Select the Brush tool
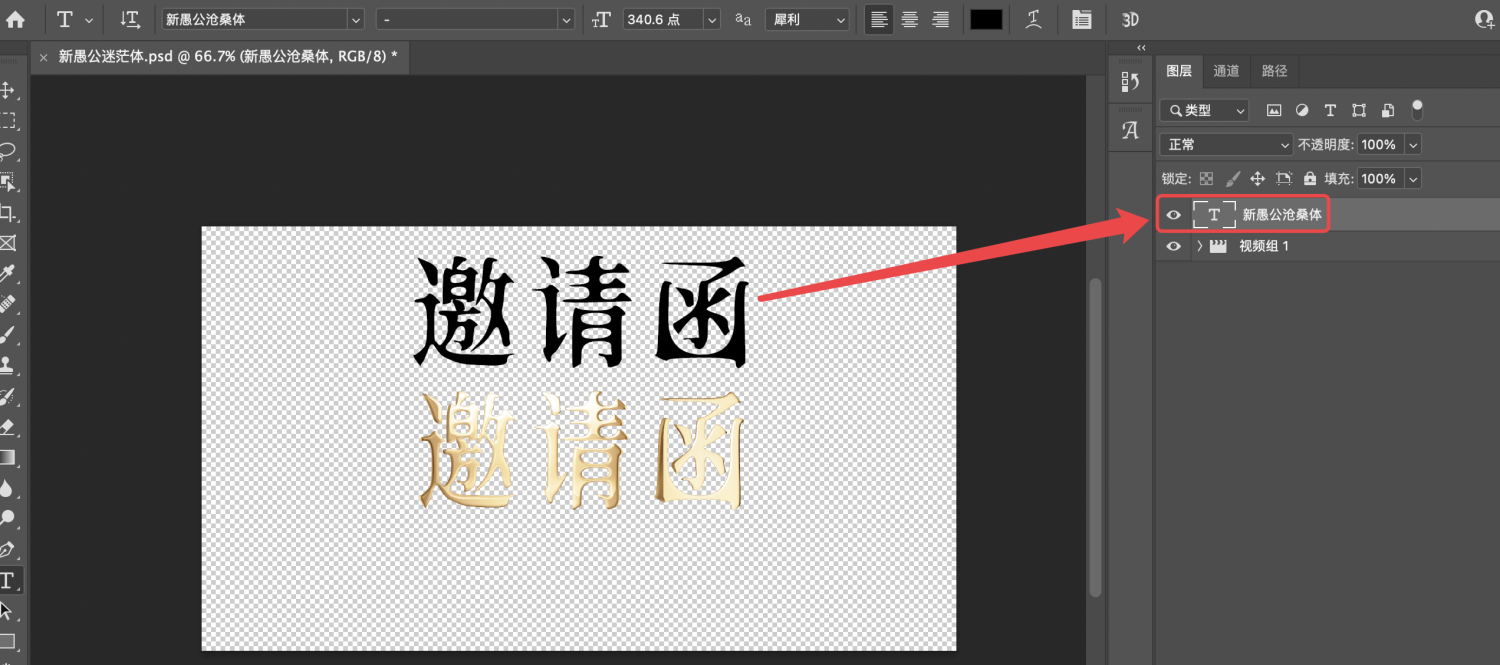1500x665 pixels. pos(8,335)
